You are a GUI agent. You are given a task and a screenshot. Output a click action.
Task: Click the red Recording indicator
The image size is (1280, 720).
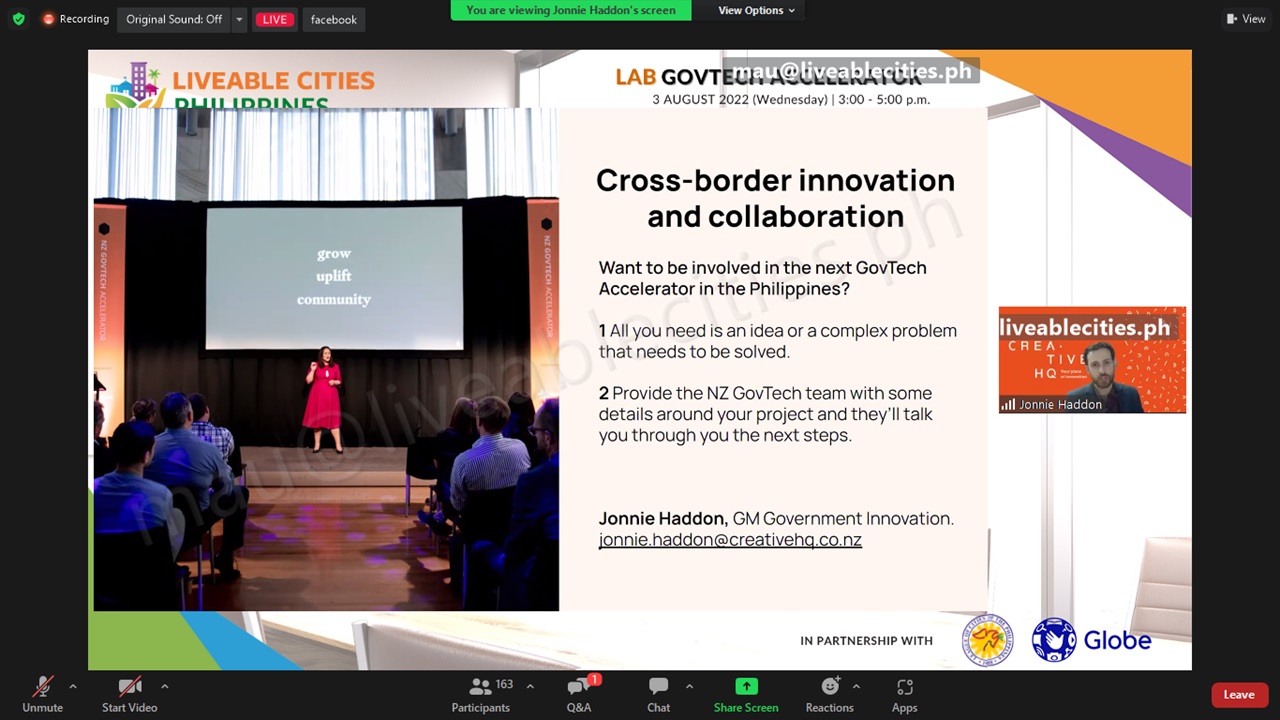[x=75, y=19]
